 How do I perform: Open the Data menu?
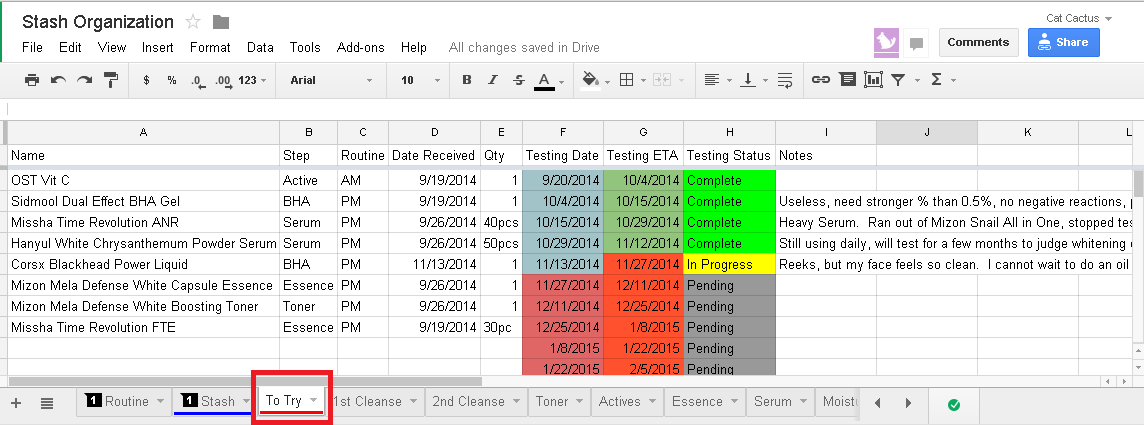(x=260, y=47)
